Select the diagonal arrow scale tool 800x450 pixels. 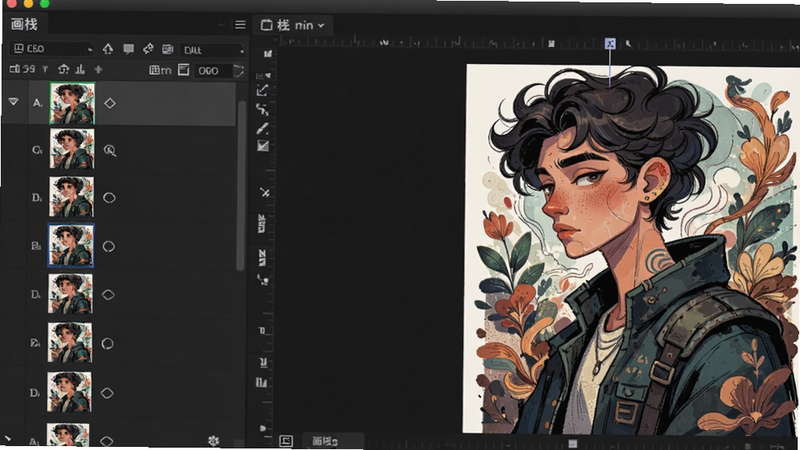tap(263, 90)
